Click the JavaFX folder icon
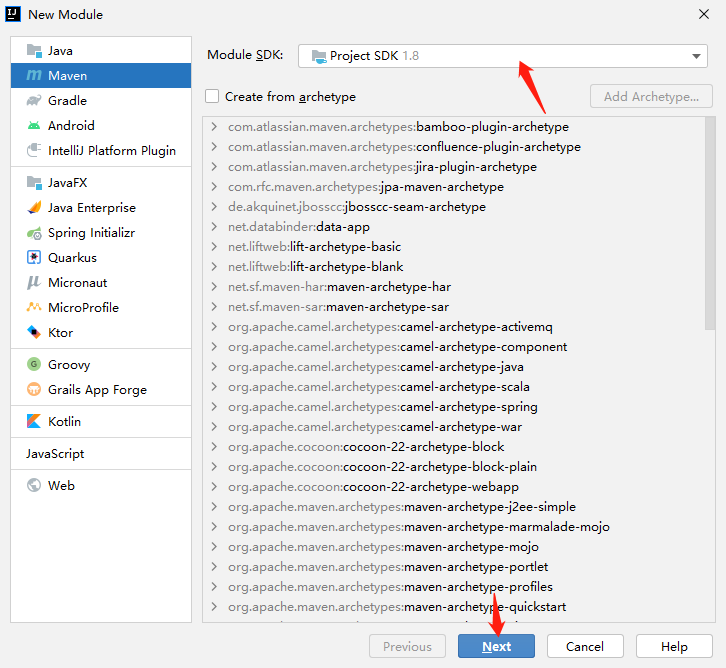This screenshot has width=726, height=668. coord(34,182)
